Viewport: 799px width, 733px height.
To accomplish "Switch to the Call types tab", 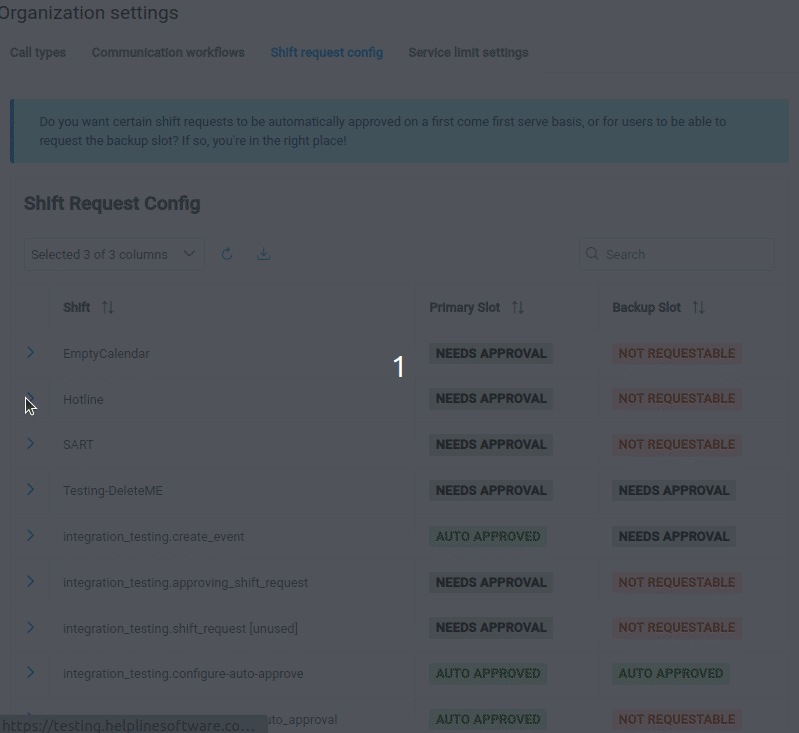I will pos(38,53).
